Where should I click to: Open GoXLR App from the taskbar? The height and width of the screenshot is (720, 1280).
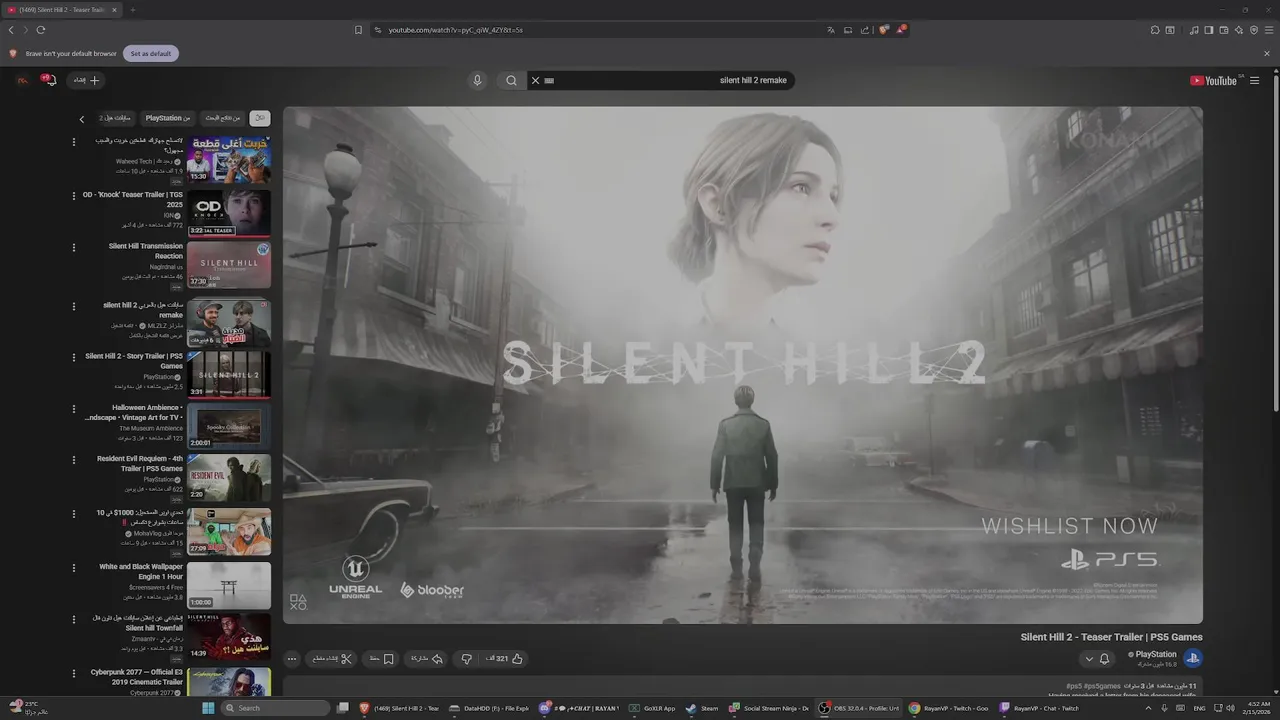coord(653,708)
